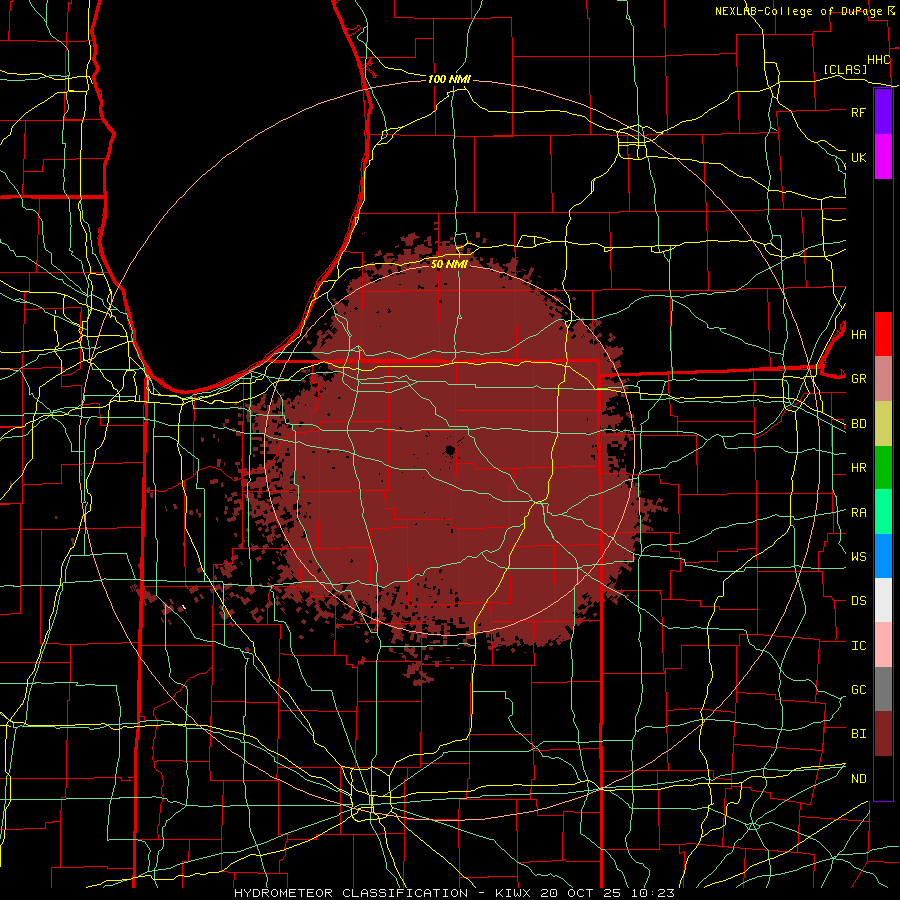The height and width of the screenshot is (900, 900).
Task: Click the 'GR' legend label
Action: tap(858, 379)
